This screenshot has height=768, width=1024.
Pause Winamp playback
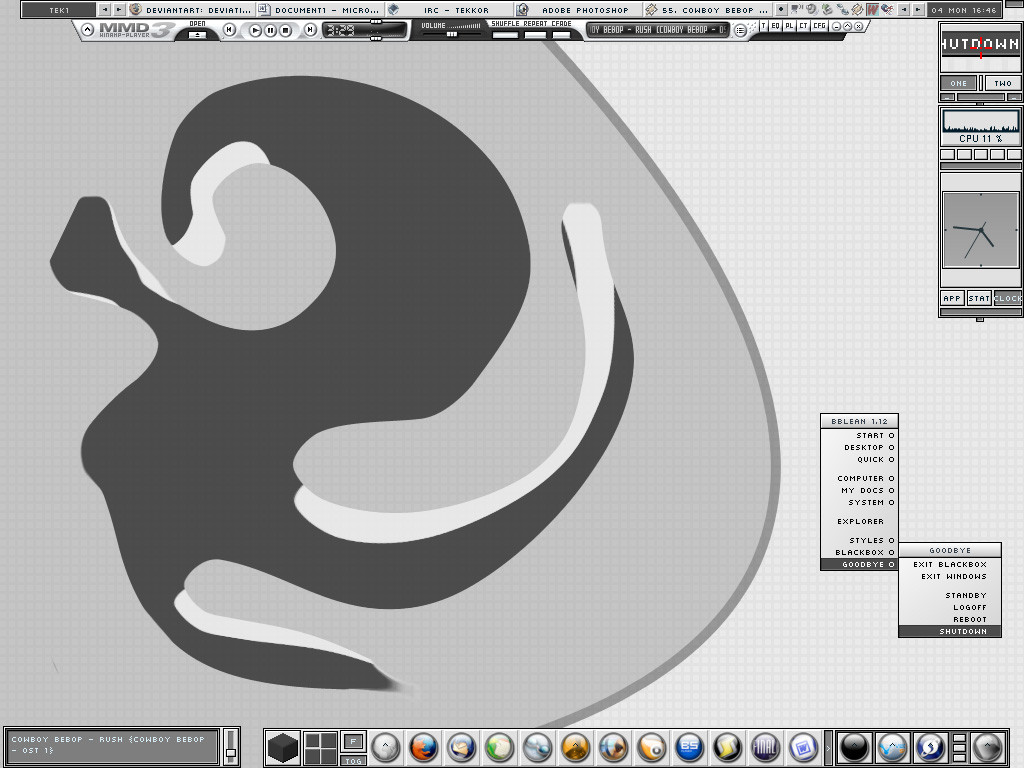click(x=270, y=30)
